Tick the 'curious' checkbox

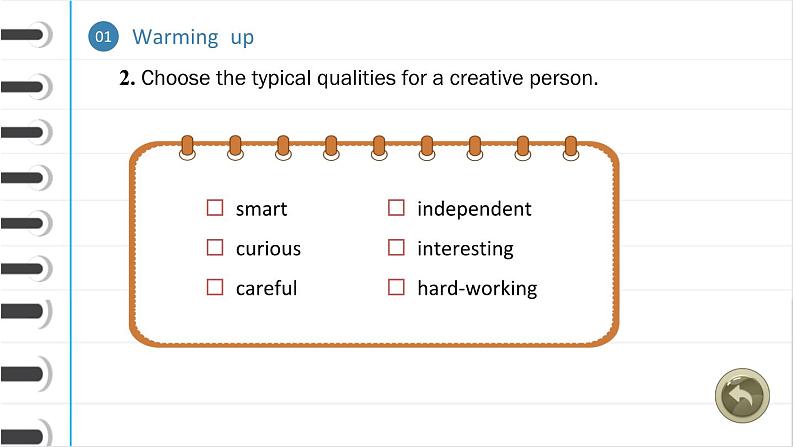[x=215, y=248]
